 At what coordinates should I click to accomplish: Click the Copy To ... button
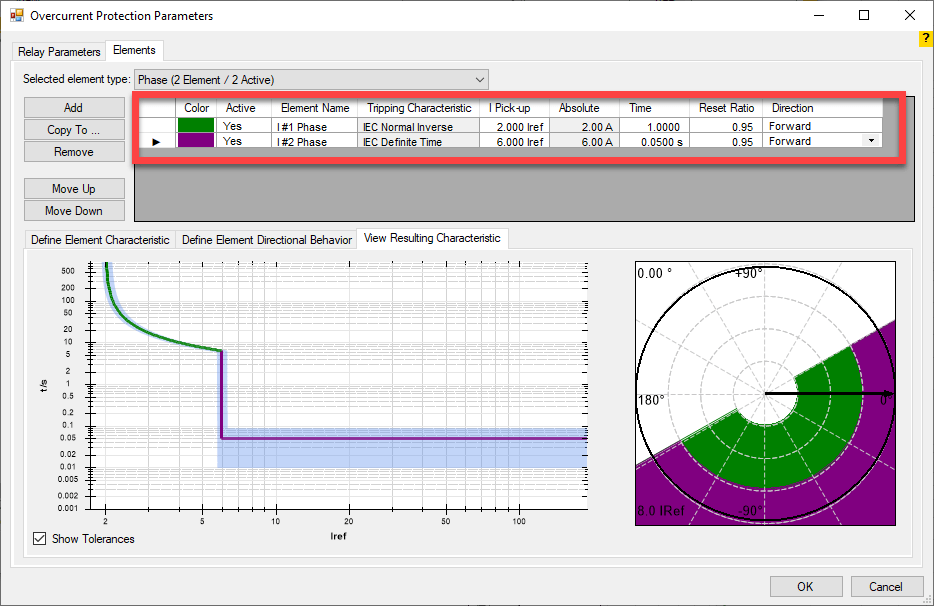click(74, 130)
